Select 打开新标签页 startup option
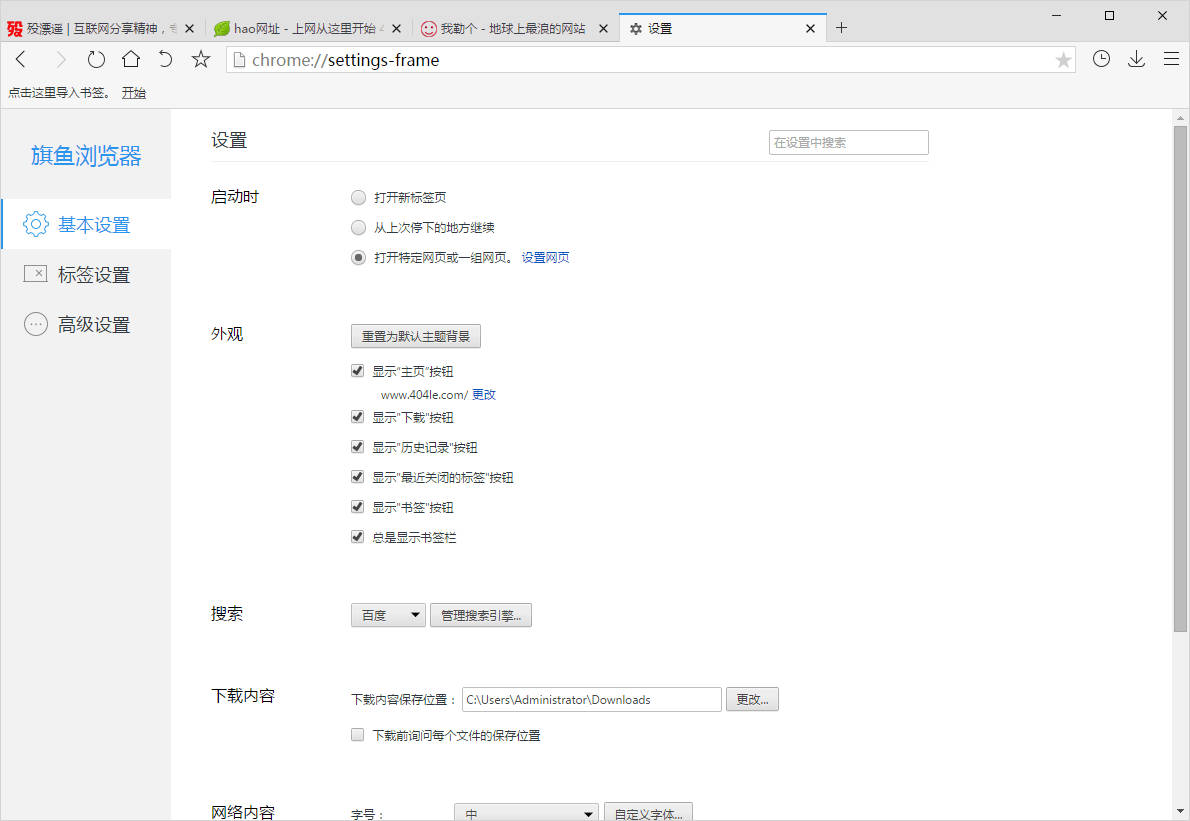Screen dimensions: 1190x821 pos(358,197)
